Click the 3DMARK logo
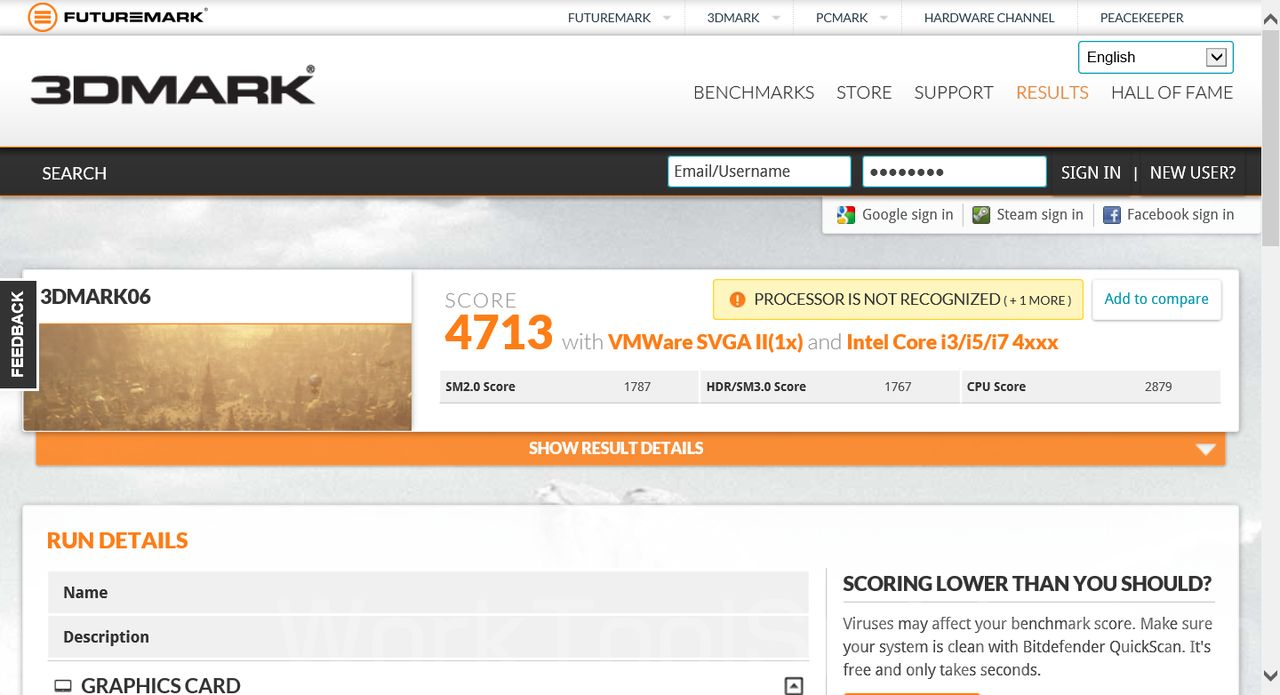Screen dimensions: 1280x695 click(173, 86)
